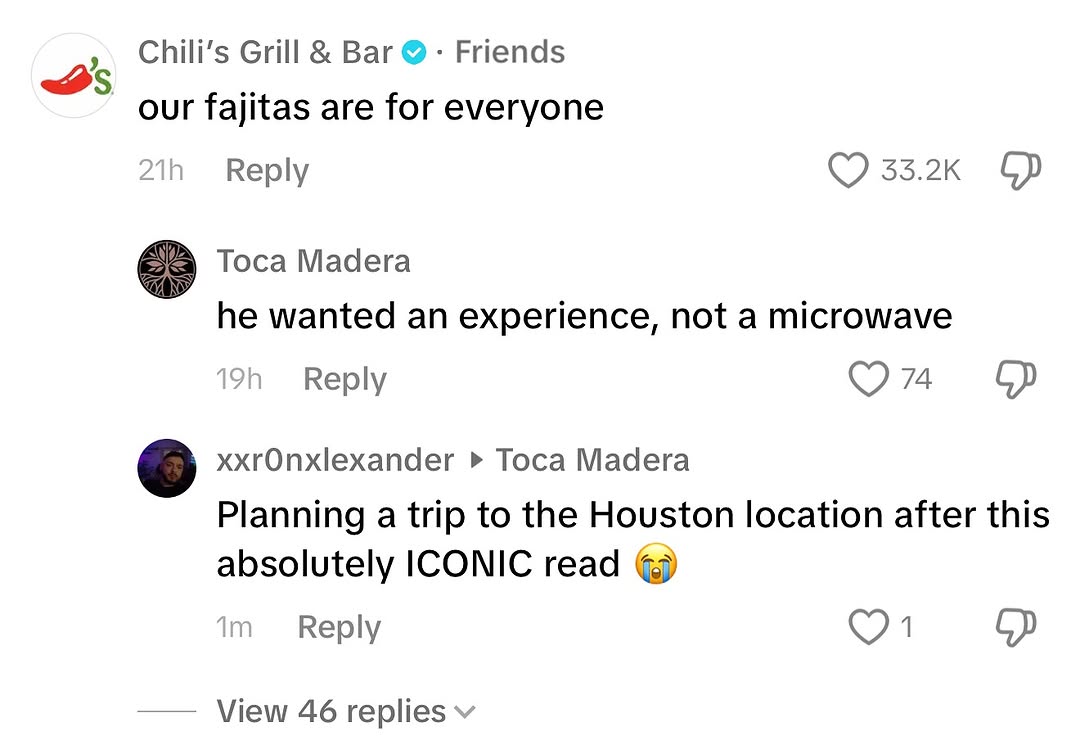1080x745 pixels.
Task: Click the replied-to Toca Madera mention
Action: [592, 460]
